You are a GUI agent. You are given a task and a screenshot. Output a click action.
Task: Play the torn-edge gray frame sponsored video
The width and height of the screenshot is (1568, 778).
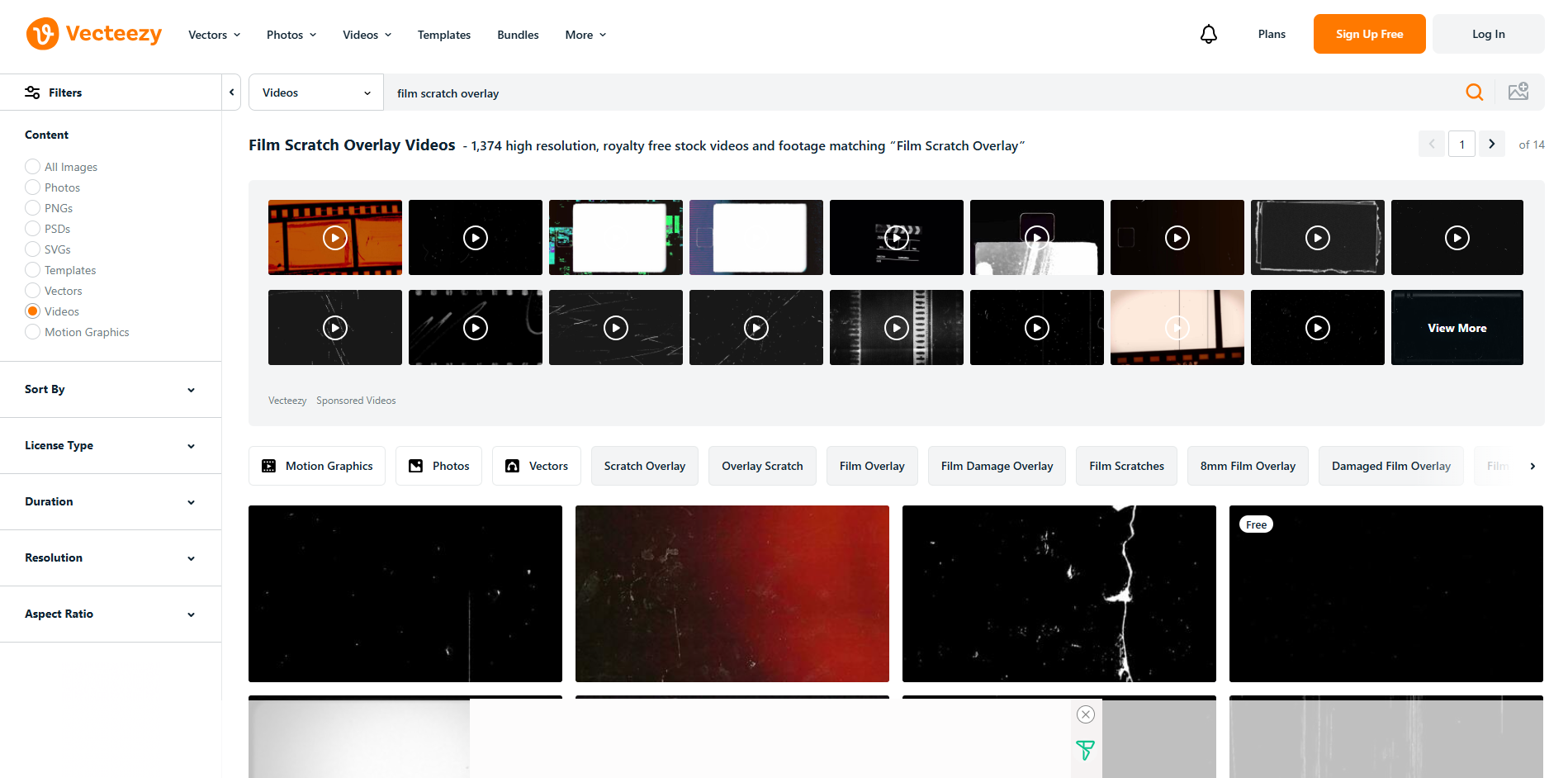click(x=1318, y=238)
